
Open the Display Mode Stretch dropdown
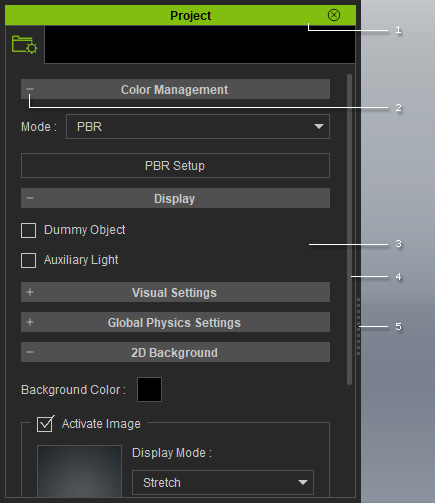click(223, 482)
